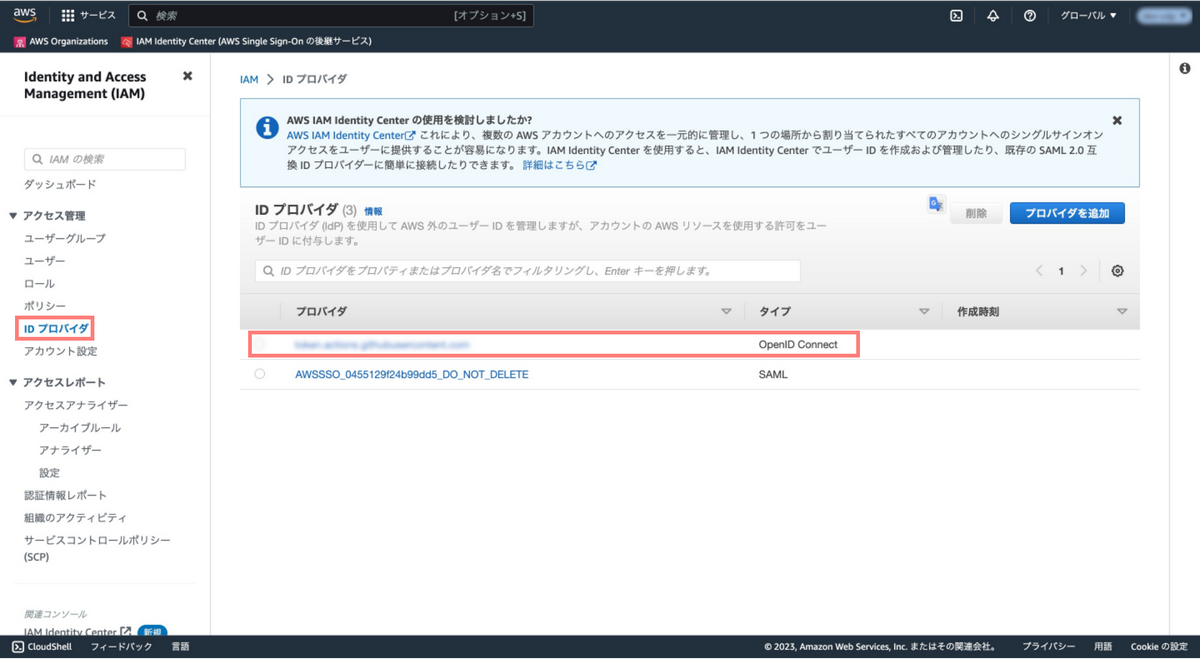Open 用語 link in footer

click(x=1103, y=647)
